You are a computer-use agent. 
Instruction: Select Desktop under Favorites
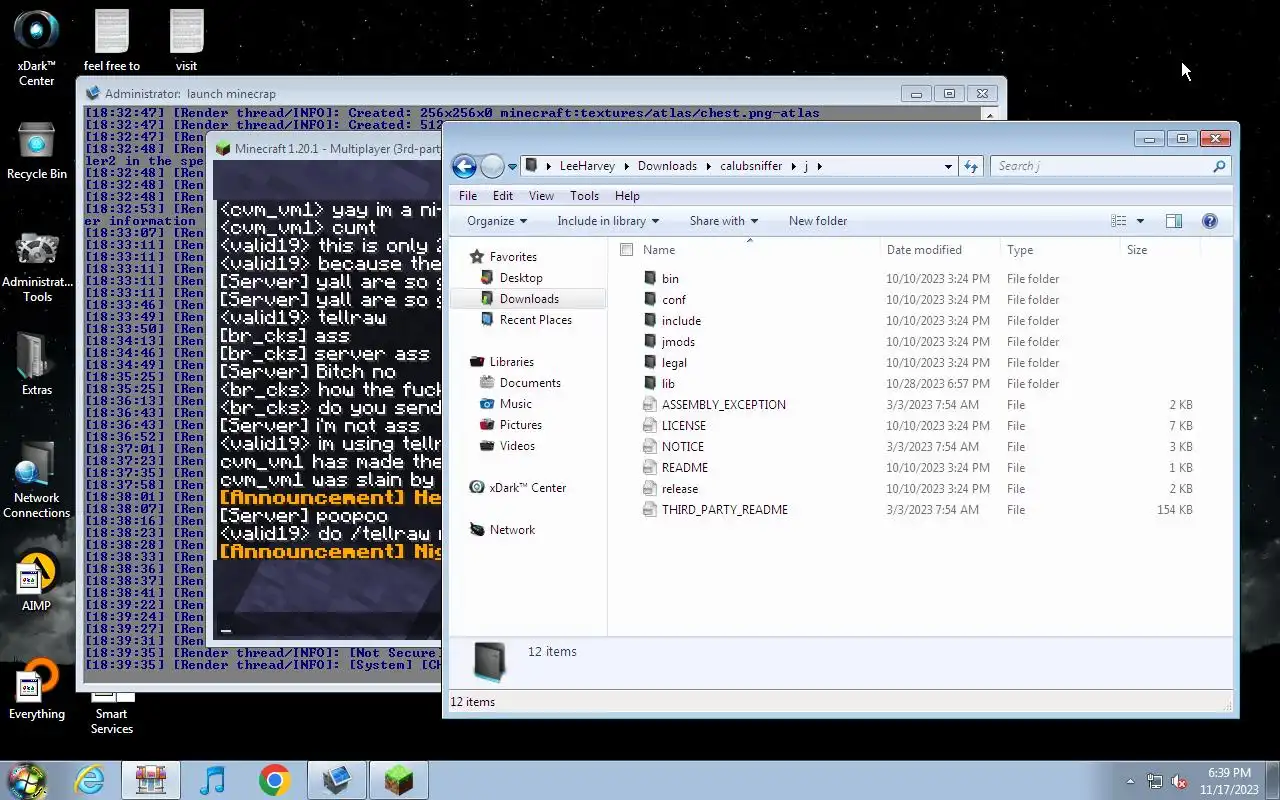[x=521, y=278]
